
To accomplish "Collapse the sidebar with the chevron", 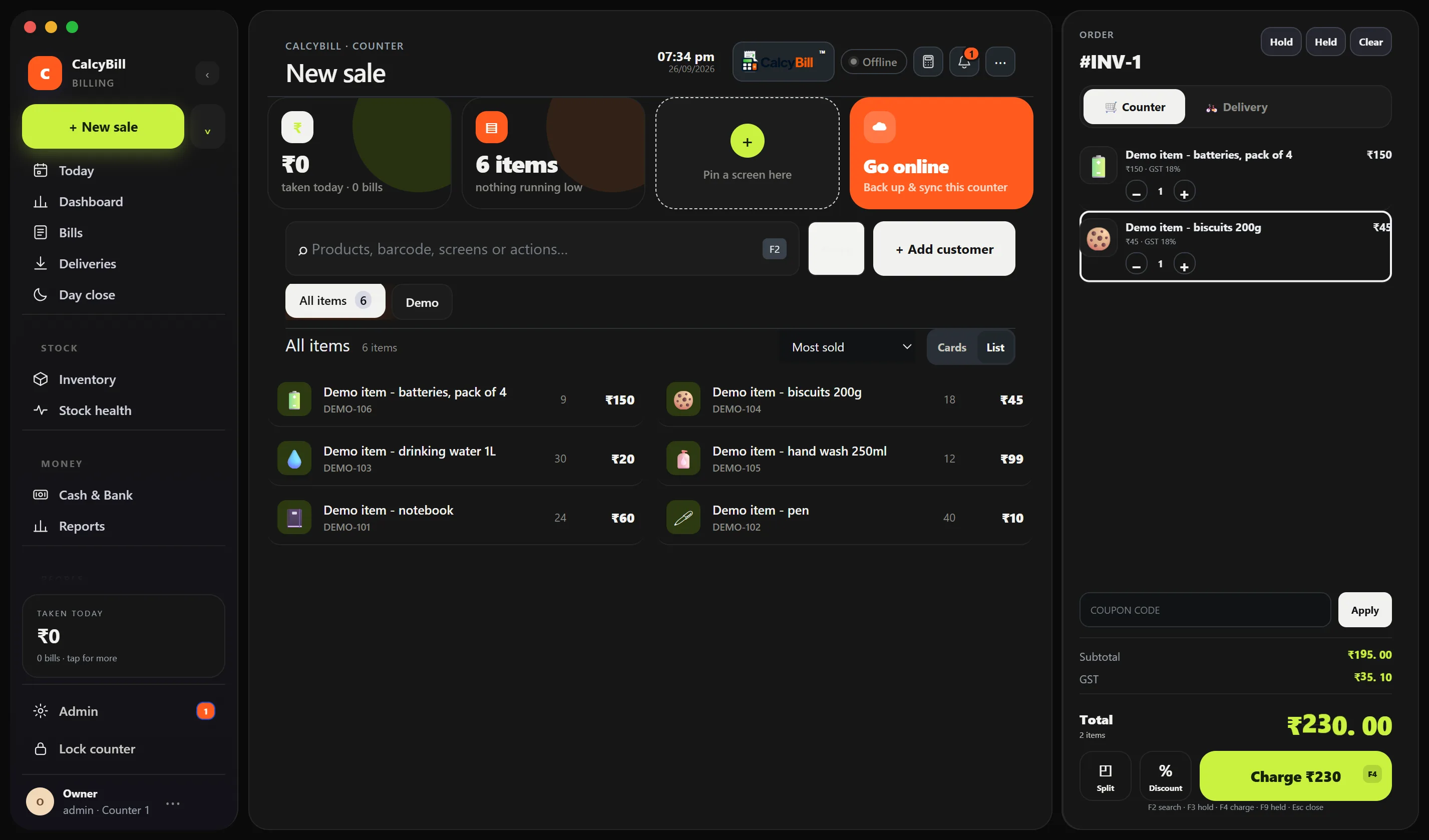I will click(207, 74).
